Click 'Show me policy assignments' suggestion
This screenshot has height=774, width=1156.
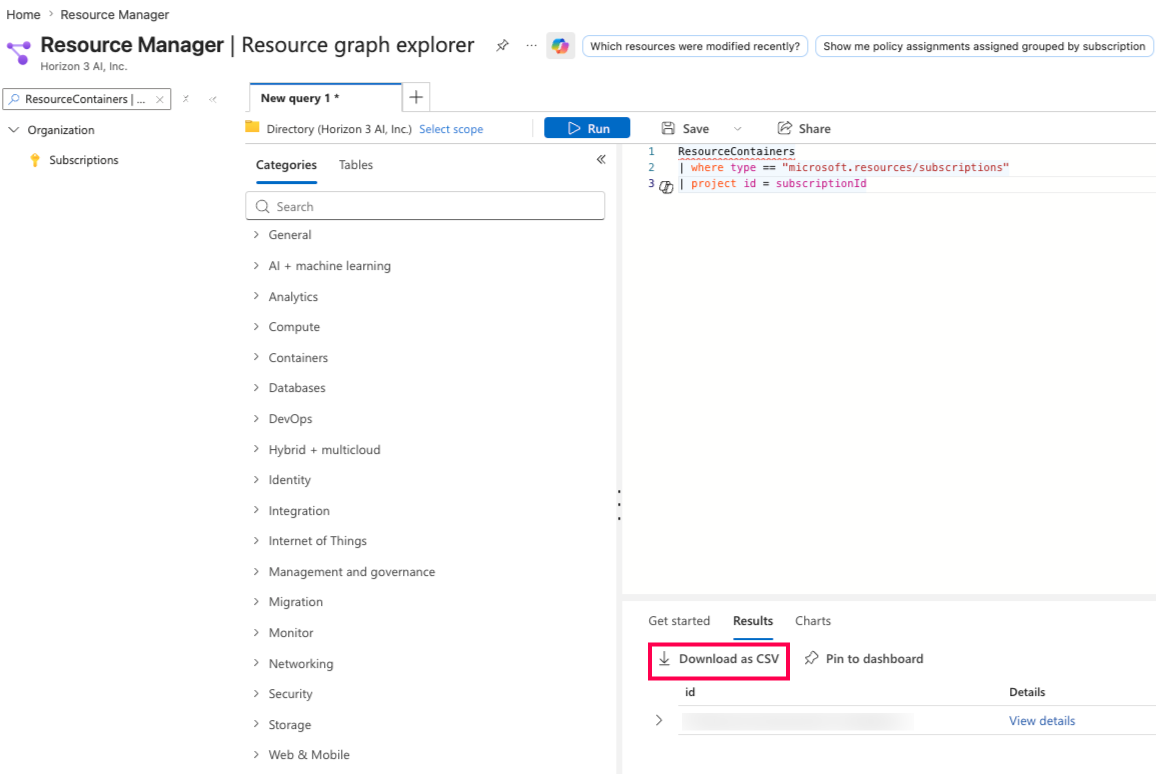[x=983, y=46]
